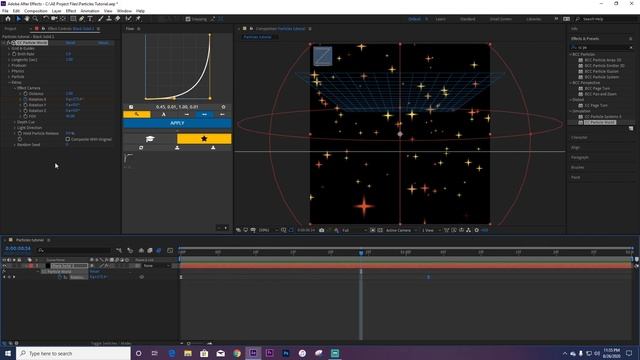640x360 pixels.
Task: Toggle the Rotation X stopwatch
Action: point(25,99)
